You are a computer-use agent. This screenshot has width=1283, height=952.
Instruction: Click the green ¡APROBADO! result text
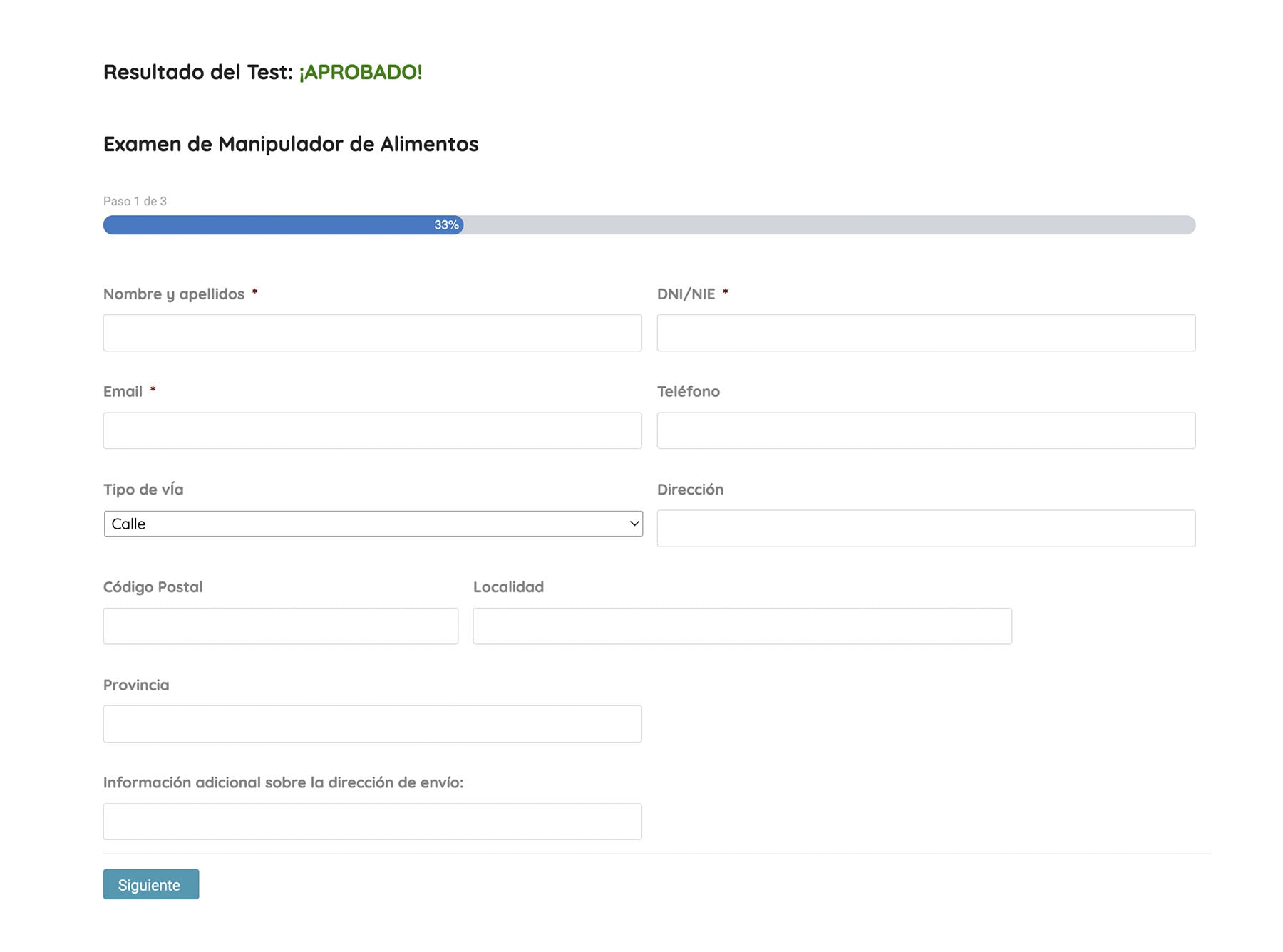[360, 72]
